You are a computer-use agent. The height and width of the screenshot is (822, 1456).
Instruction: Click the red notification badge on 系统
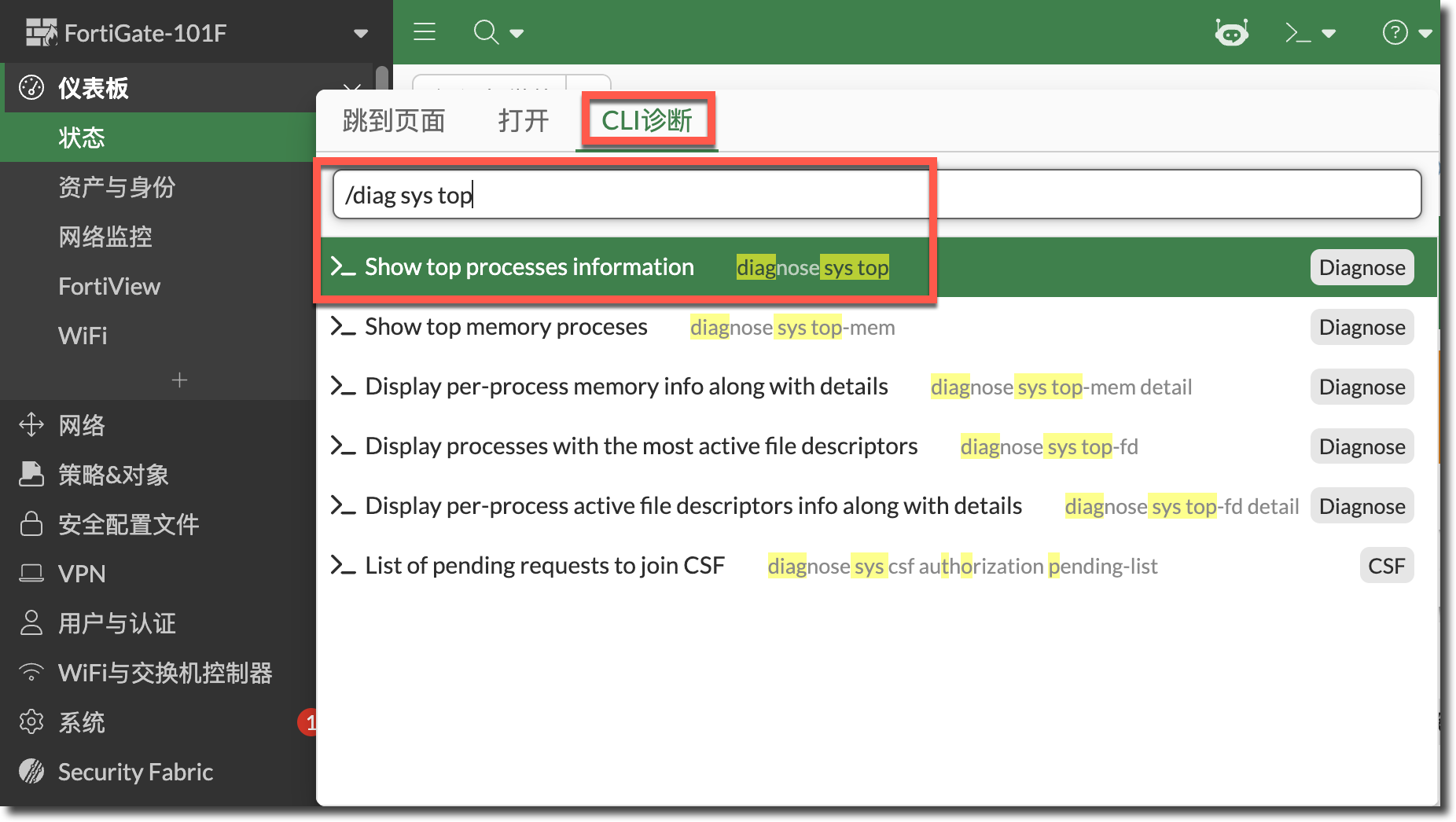click(x=307, y=722)
